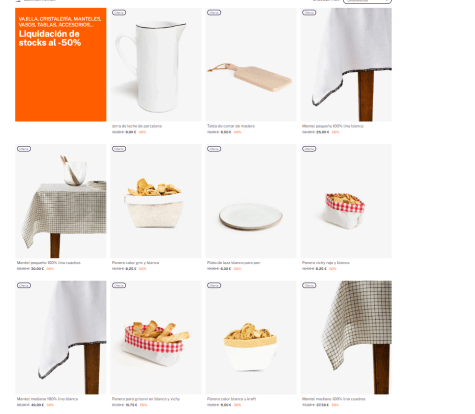Click the Oferta badge on the kraft bread basket
Viewport: 475px width, 414px height.
point(214,285)
